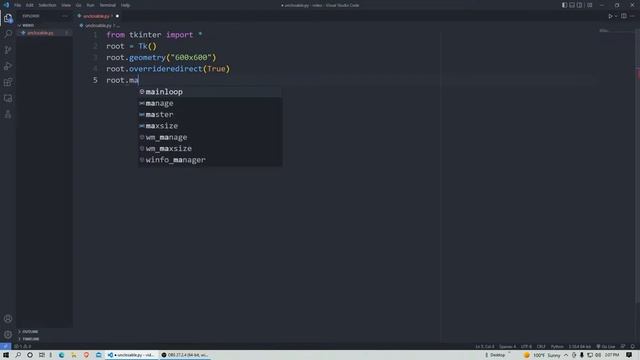
Task: Open the Run menu
Action: [90, 5]
